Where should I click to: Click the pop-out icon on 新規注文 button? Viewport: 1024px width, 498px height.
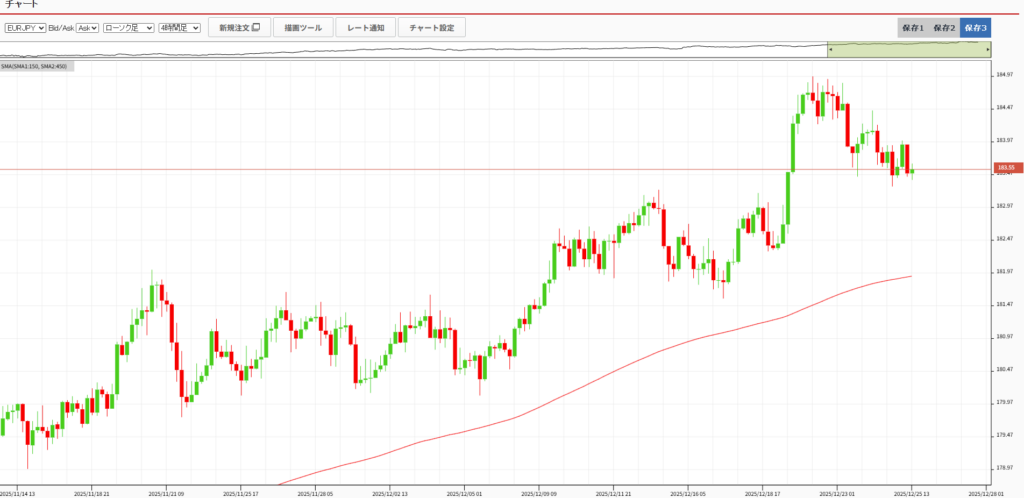click(256, 28)
